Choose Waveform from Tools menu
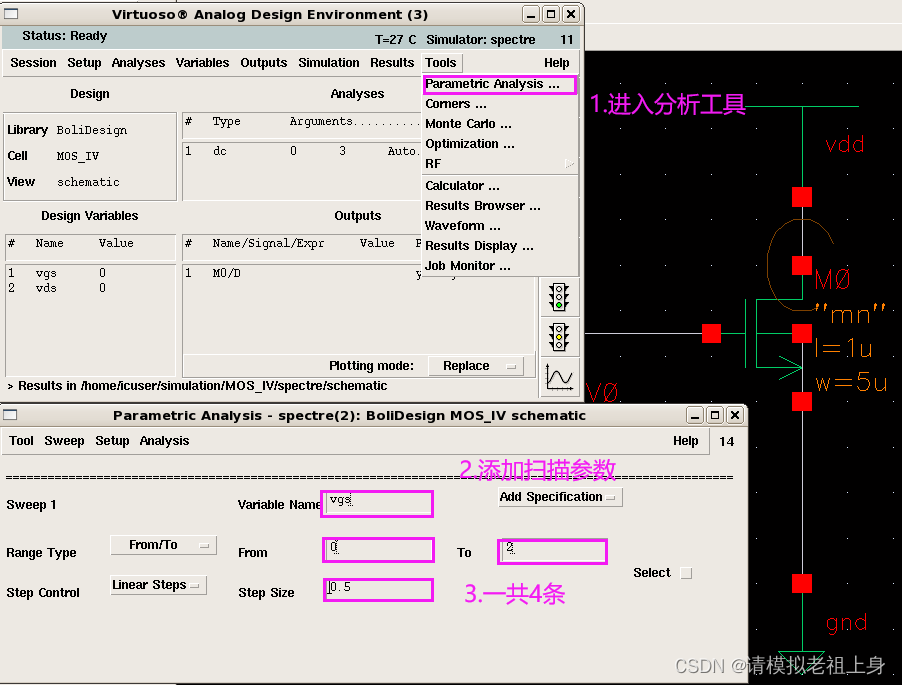Screen dimensions: 902x685 click(499, 226)
